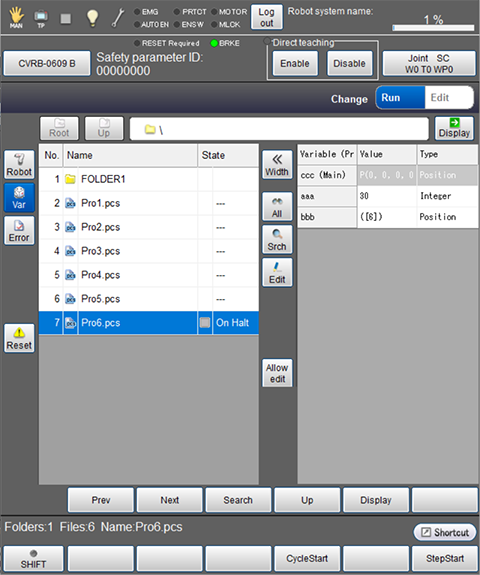Open the Error log side button

click(19, 230)
